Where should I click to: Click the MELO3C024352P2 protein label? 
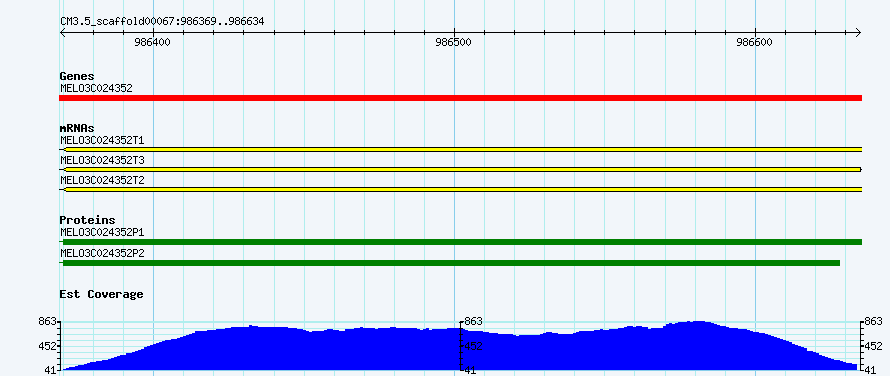point(102,253)
